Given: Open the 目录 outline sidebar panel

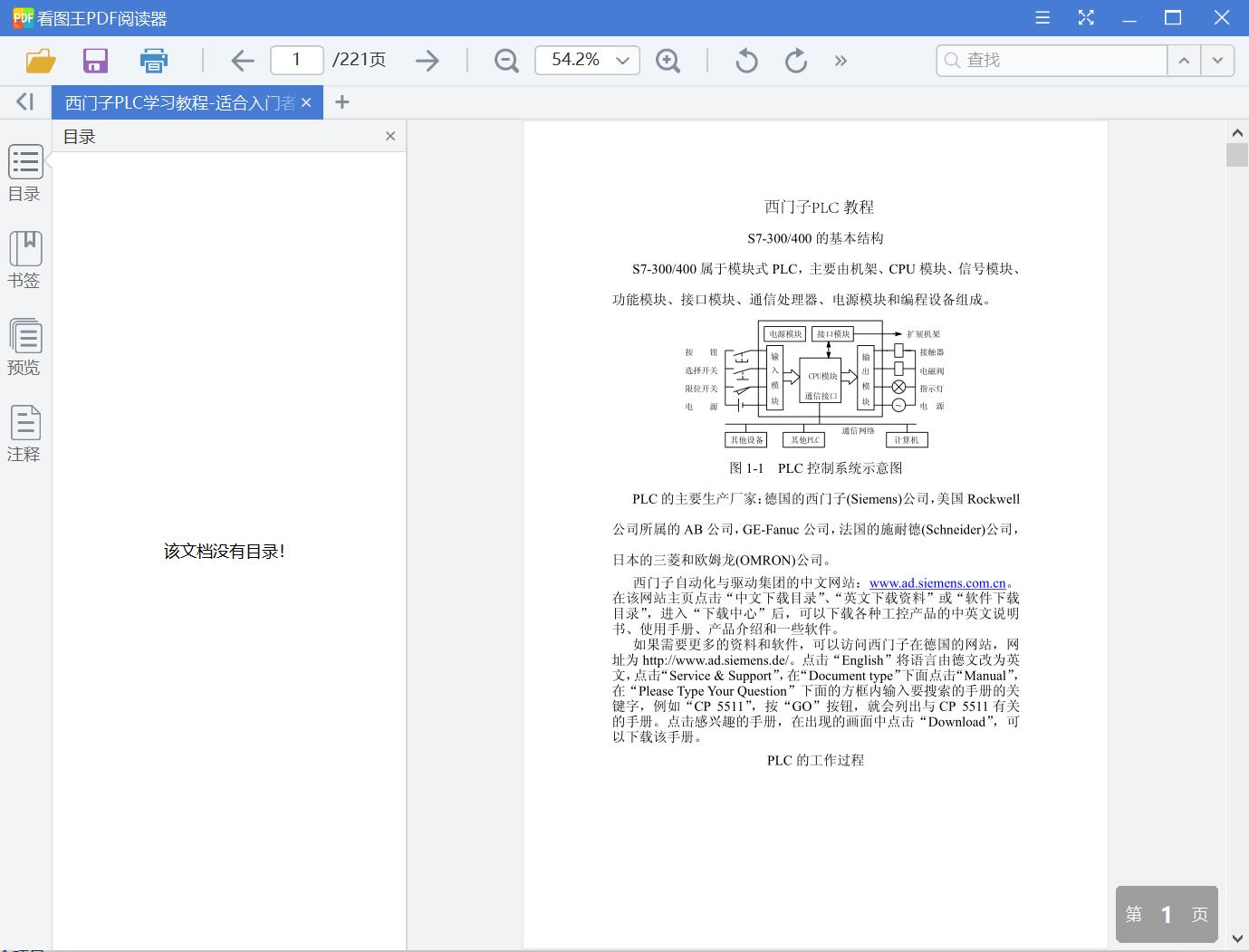Looking at the screenshot, I should (x=24, y=174).
